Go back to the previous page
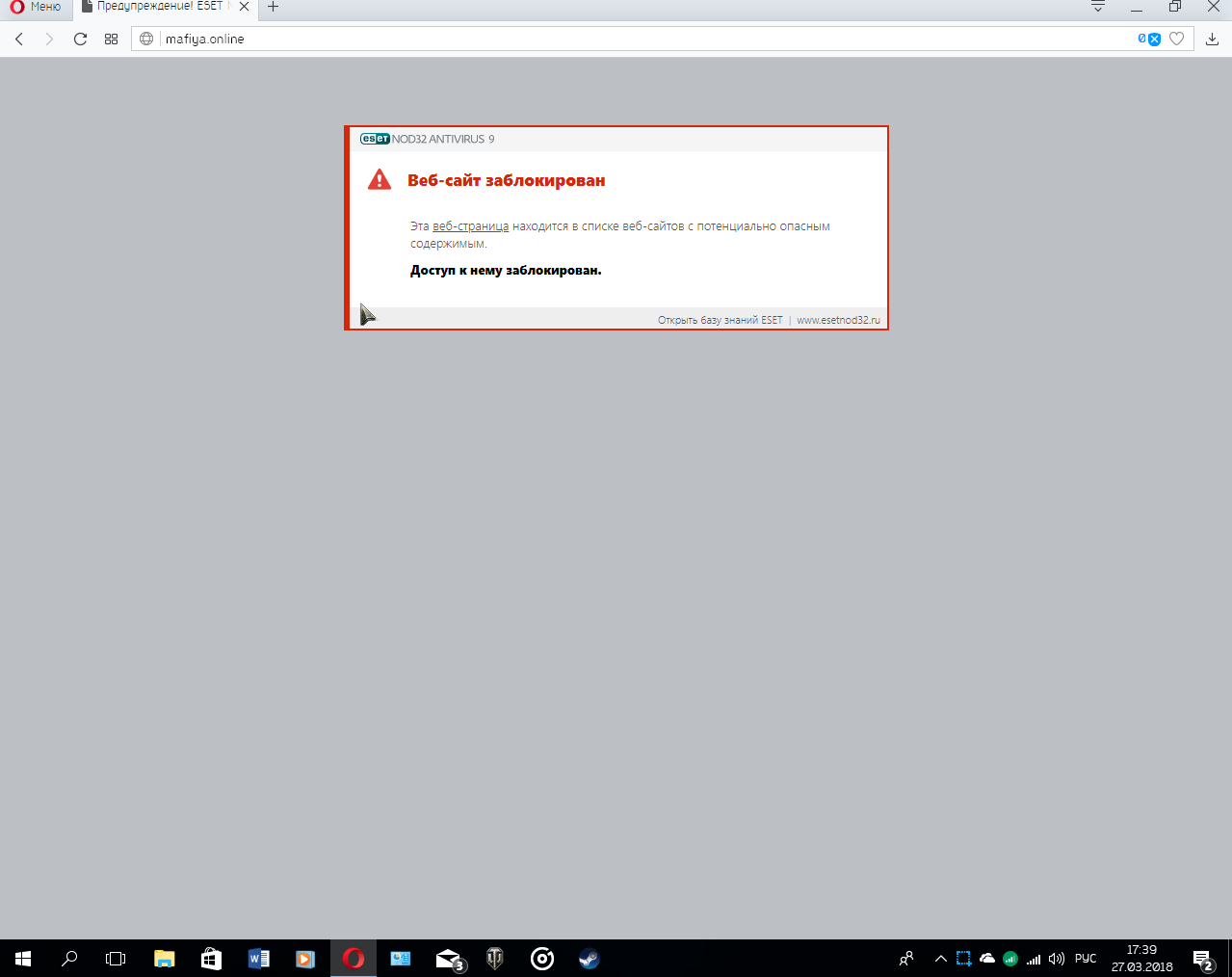 click(19, 40)
